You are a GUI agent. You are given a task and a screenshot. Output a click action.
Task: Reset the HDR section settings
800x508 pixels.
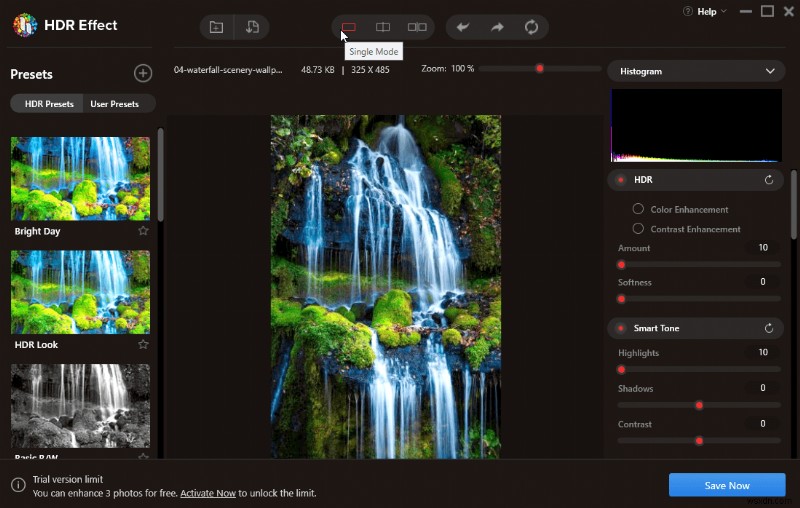(x=769, y=180)
